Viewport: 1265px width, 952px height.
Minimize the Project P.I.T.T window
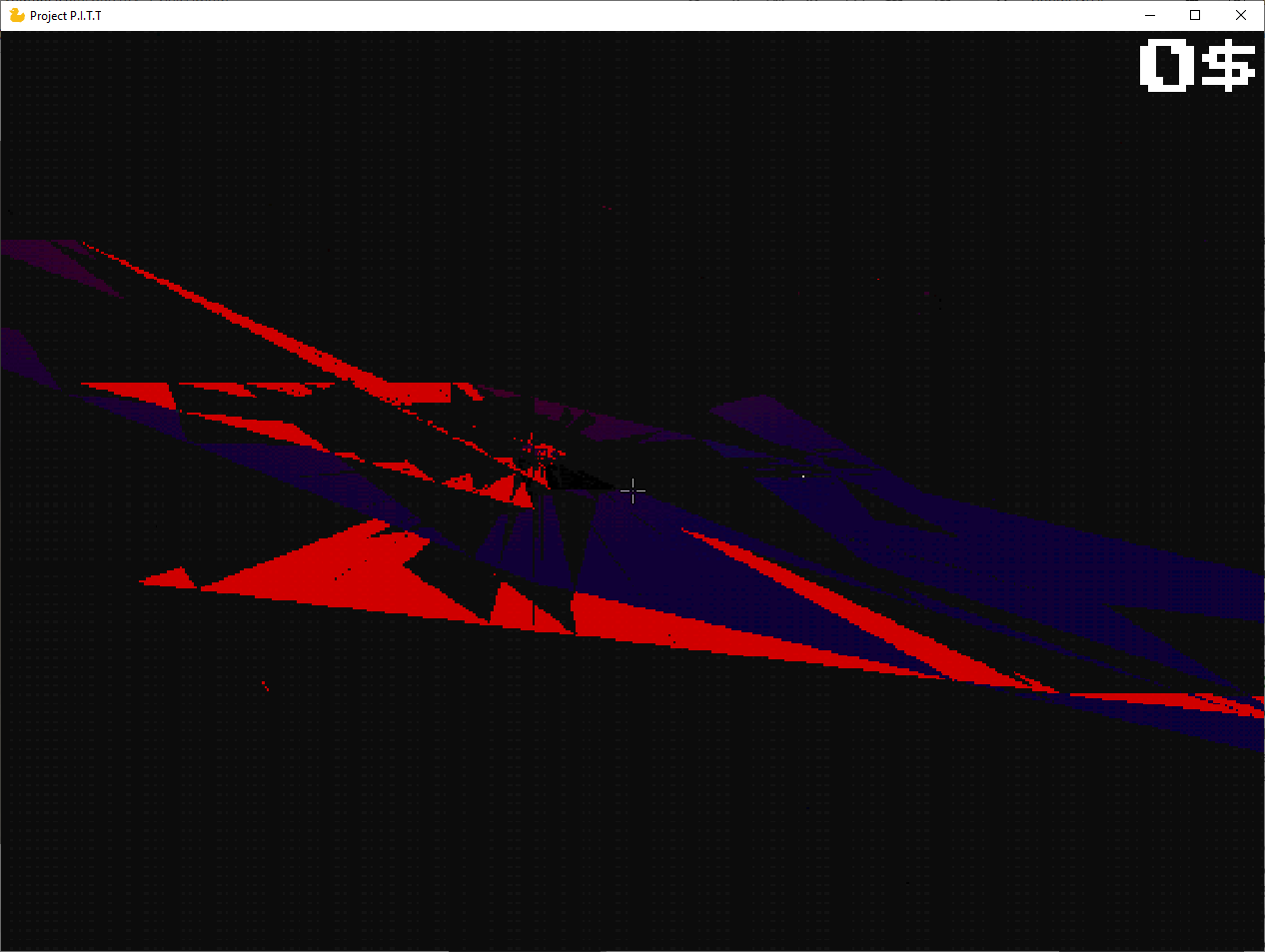point(1150,15)
